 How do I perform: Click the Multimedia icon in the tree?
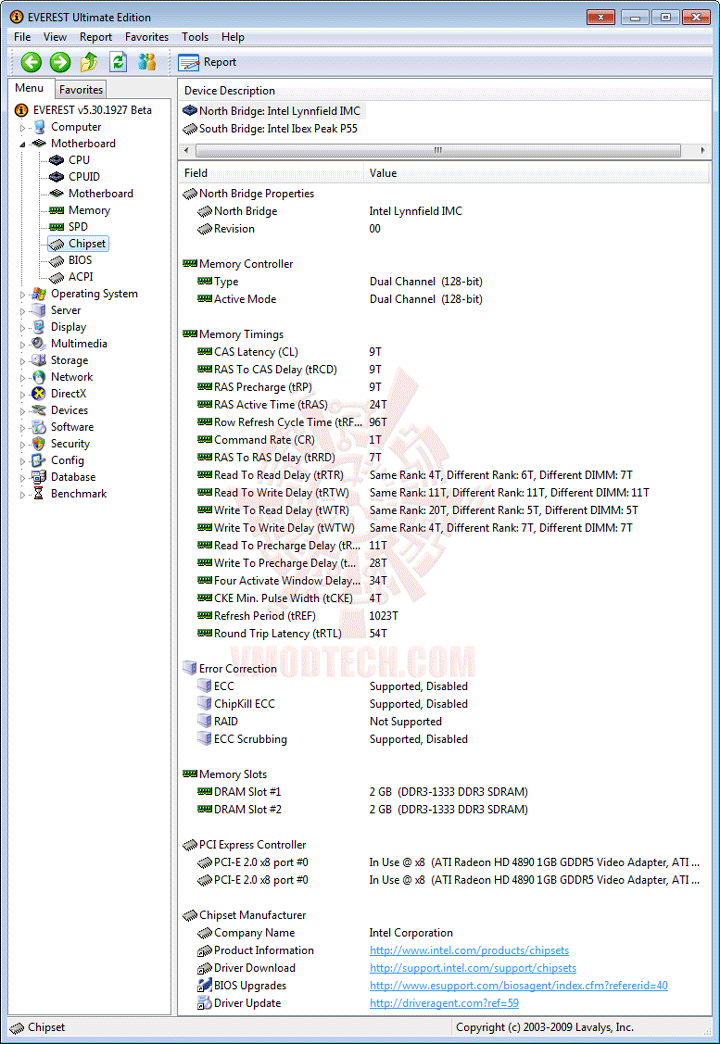point(39,344)
